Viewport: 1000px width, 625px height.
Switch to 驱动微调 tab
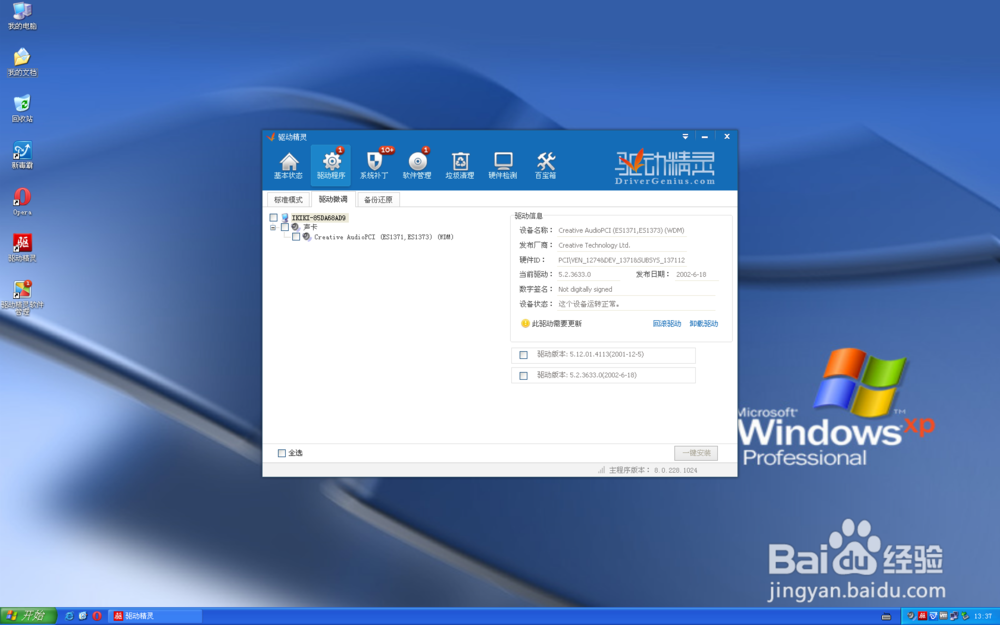(x=333, y=199)
